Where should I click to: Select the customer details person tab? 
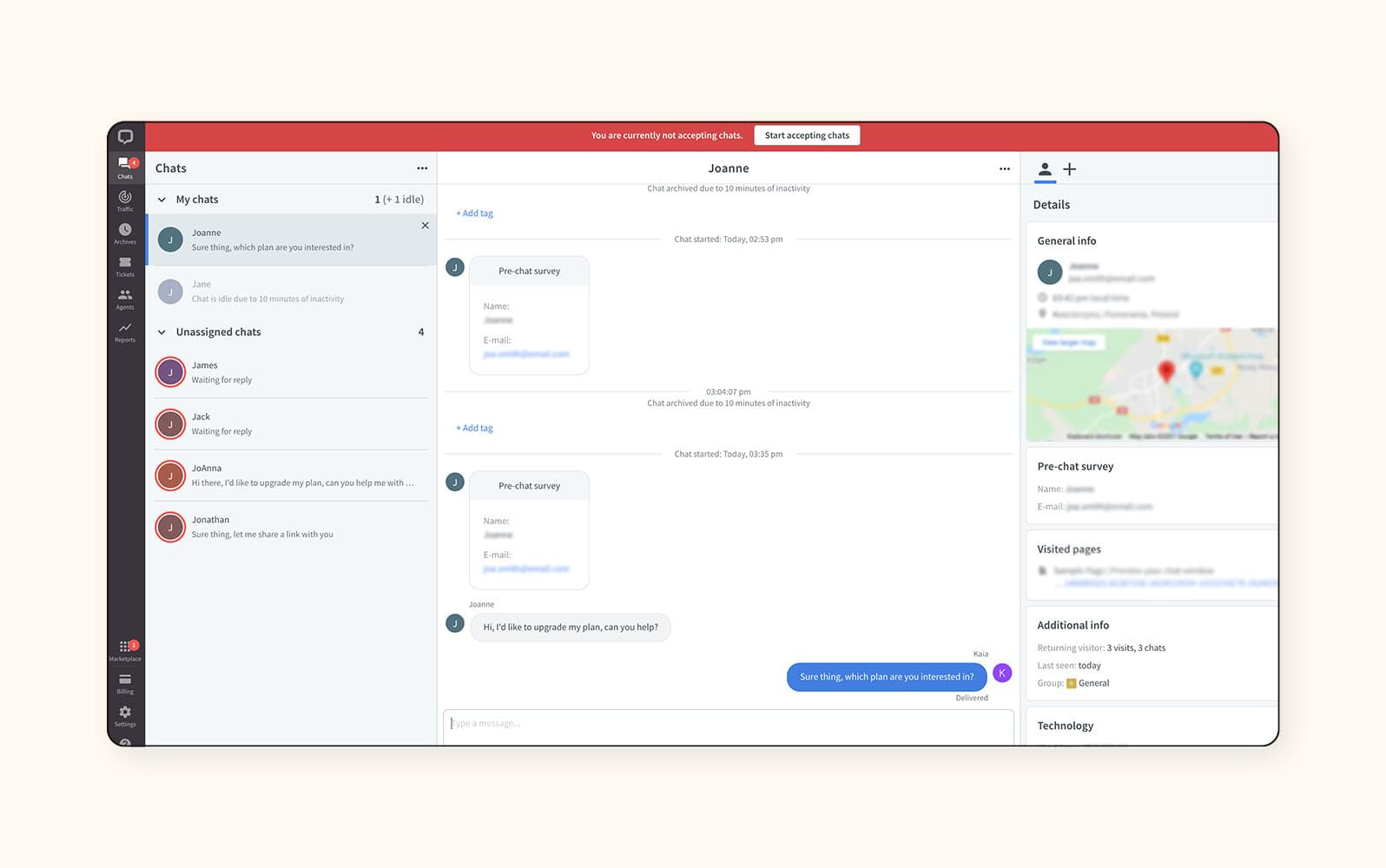click(x=1045, y=169)
